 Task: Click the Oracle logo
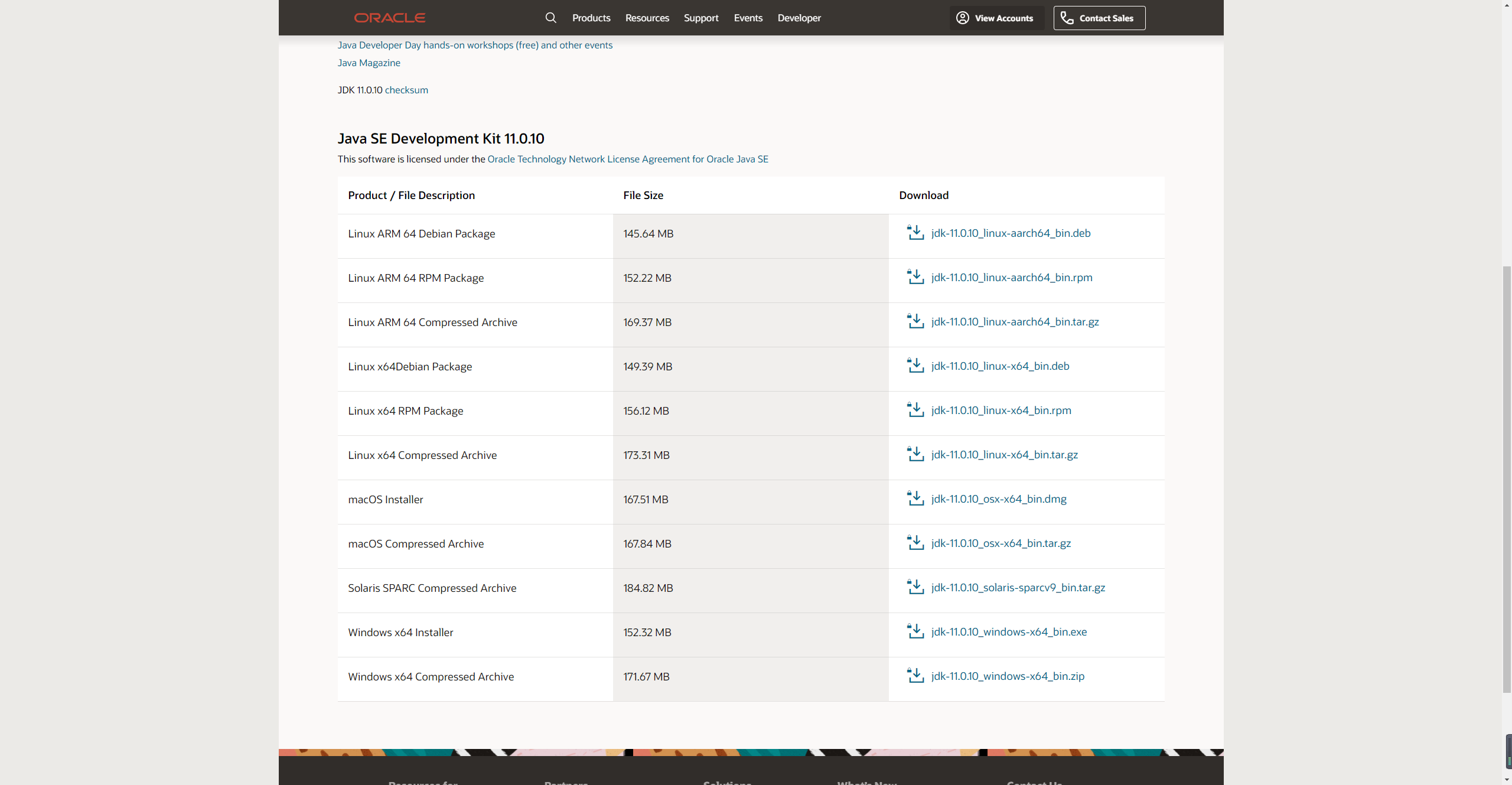(x=389, y=18)
